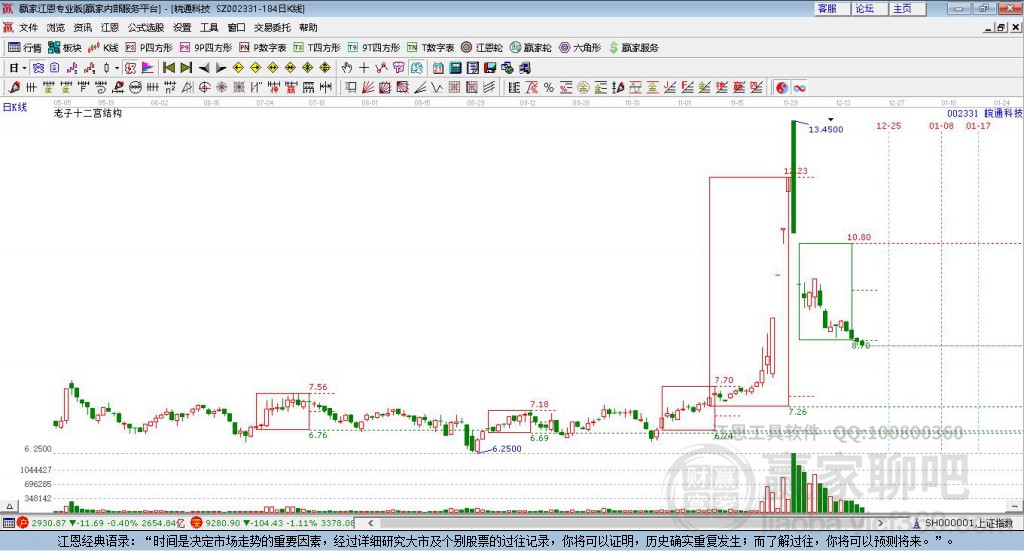Viewport: 1024px width, 551px height.
Task: Click the Shanghai index 2930.87 status value
Action: (x=49, y=523)
